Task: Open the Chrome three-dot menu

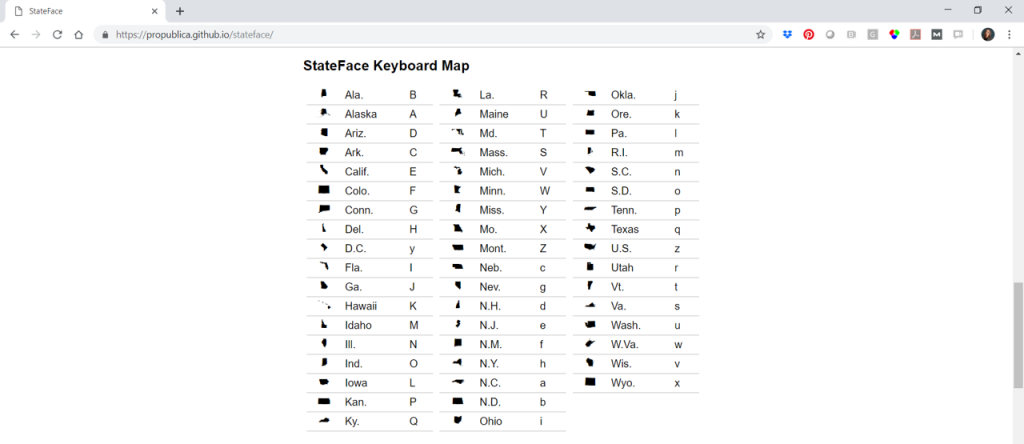Action: (x=1009, y=35)
